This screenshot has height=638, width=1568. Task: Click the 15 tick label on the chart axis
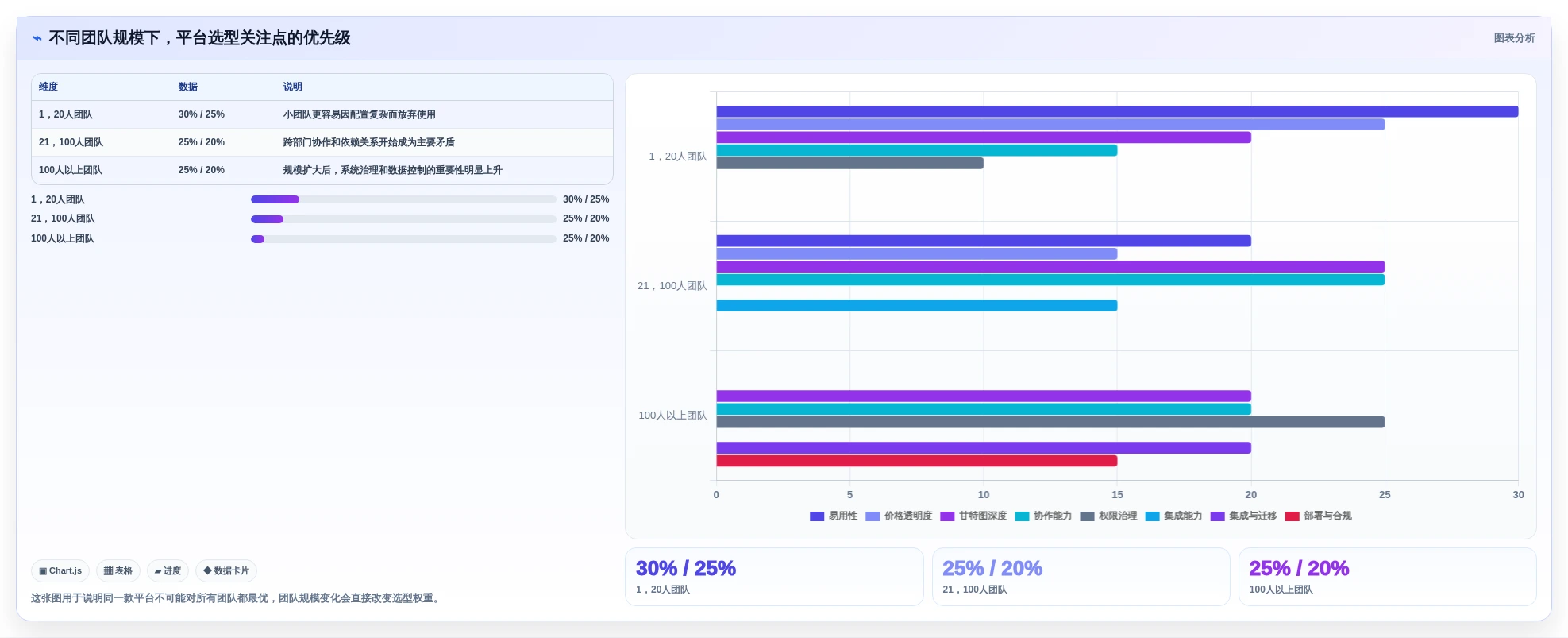(x=1117, y=495)
